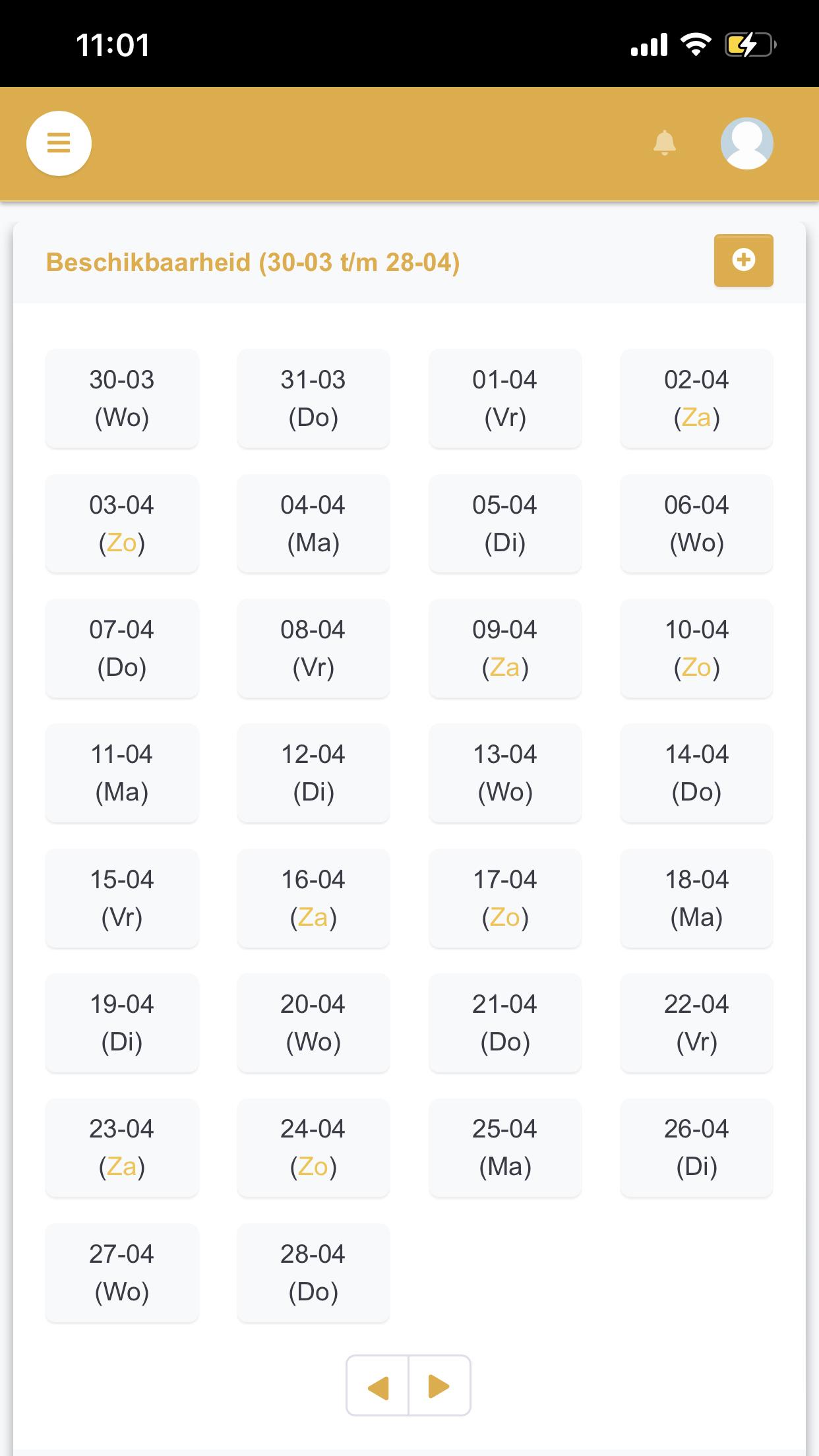Screen dimensions: 819x1456
Task: Go to next period with right arrow
Action: pyautogui.click(x=439, y=1385)
